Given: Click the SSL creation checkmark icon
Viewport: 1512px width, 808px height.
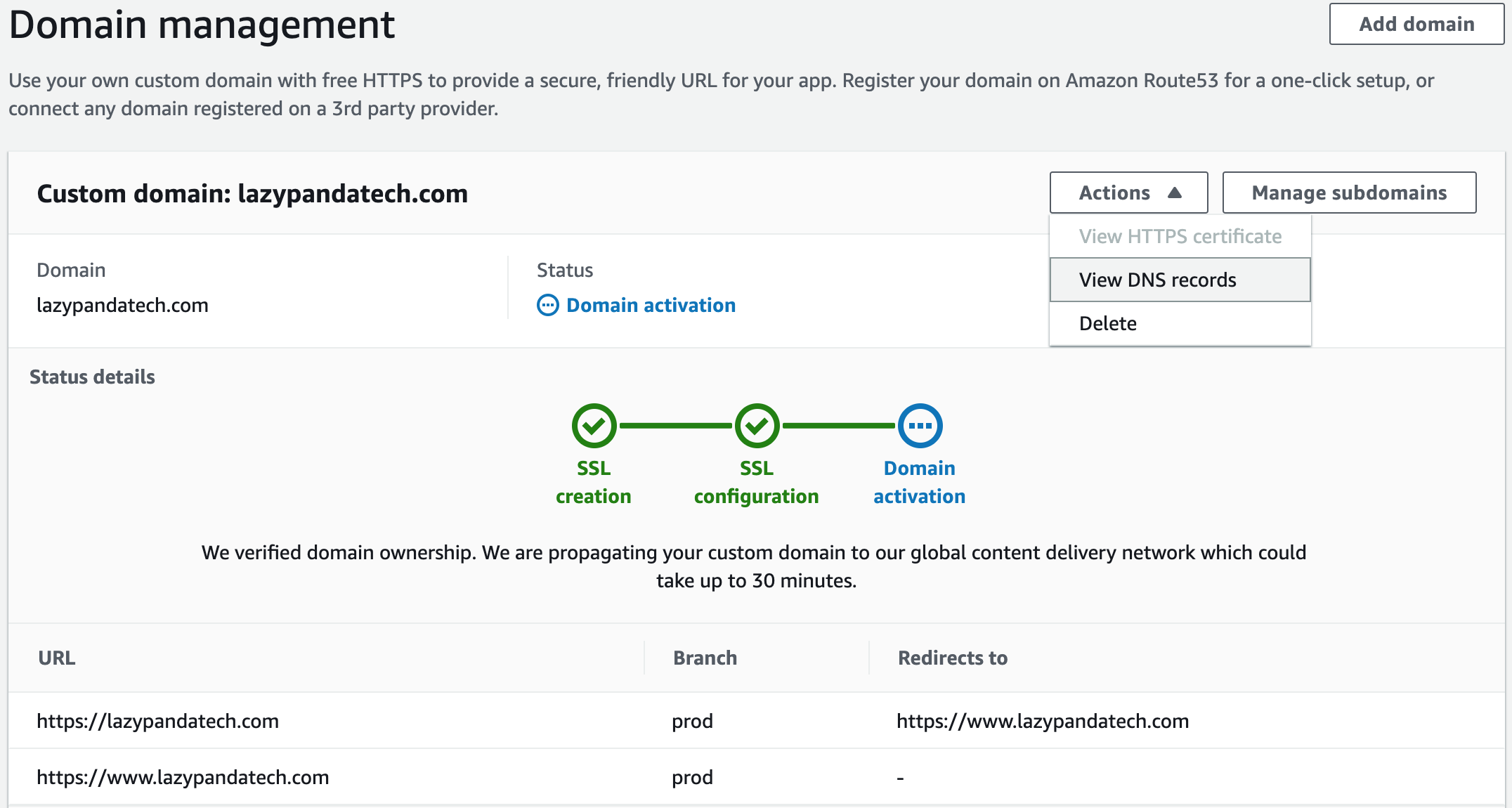Looking at the screenshot, I should click(594, 426).
